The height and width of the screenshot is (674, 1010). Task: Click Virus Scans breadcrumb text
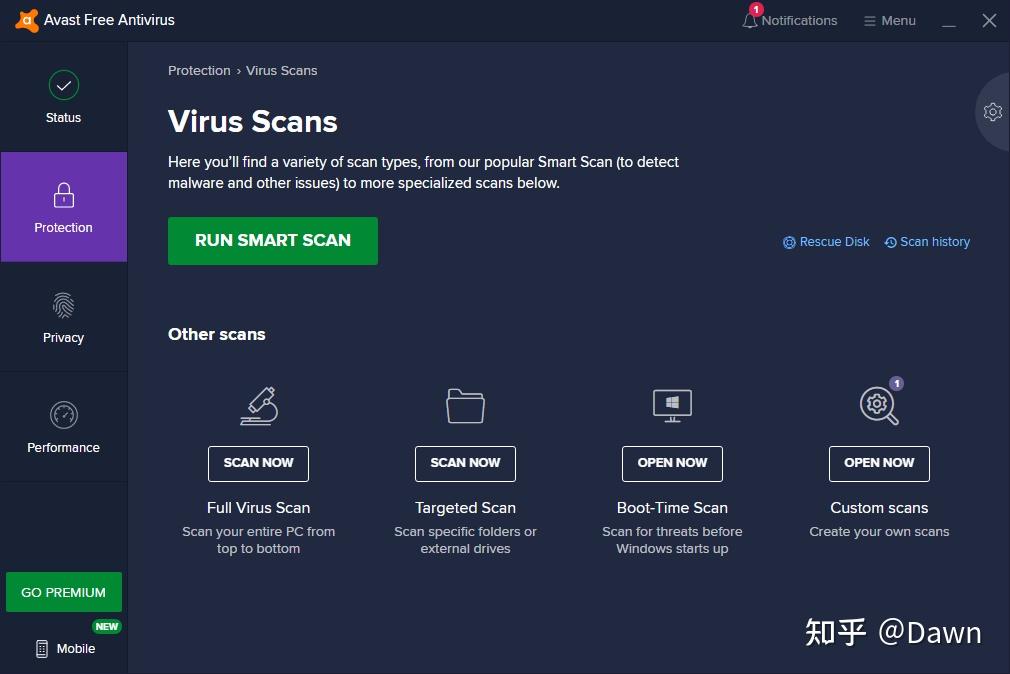(281, 71)
